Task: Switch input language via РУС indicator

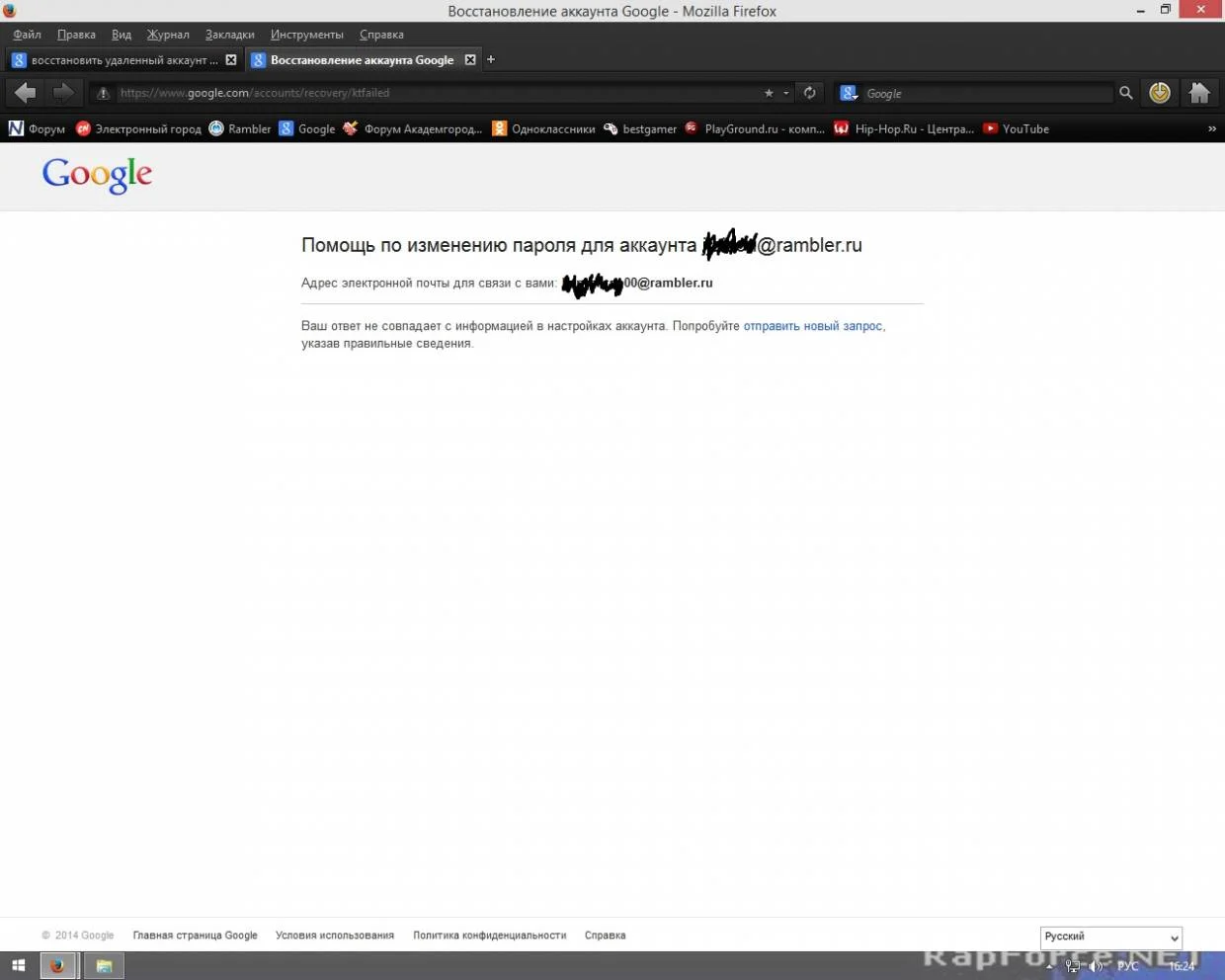Action: click(x=1127, y=966)
